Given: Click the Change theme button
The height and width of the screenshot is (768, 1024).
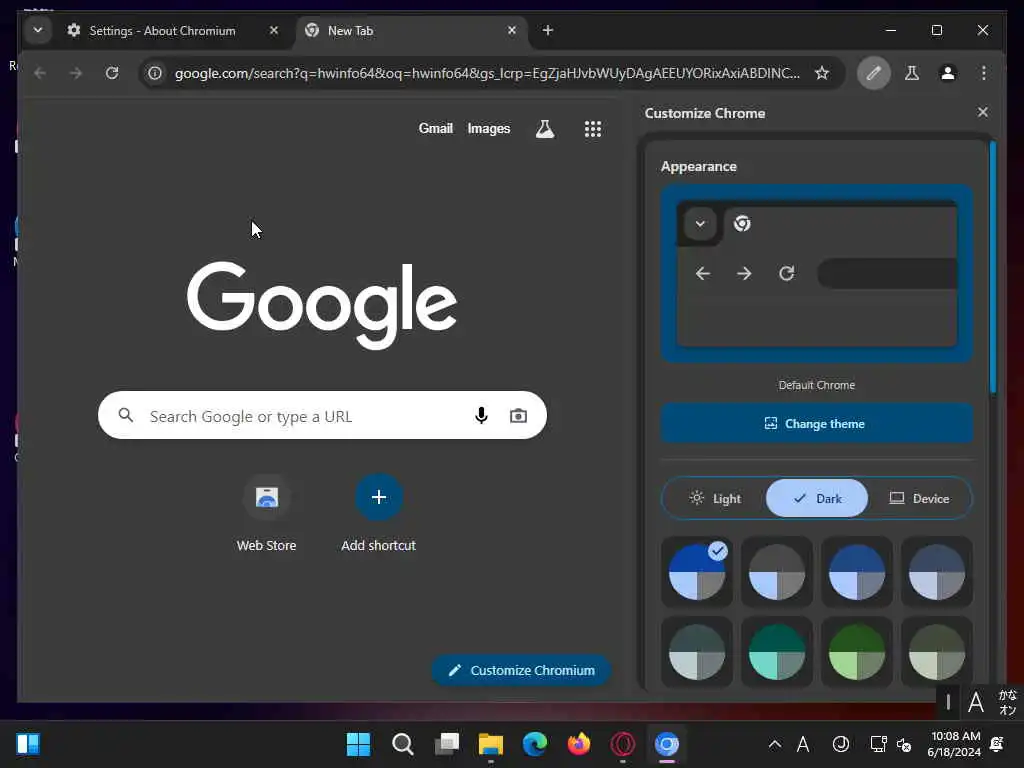Looking at the screenshot, I should [816, 424].
